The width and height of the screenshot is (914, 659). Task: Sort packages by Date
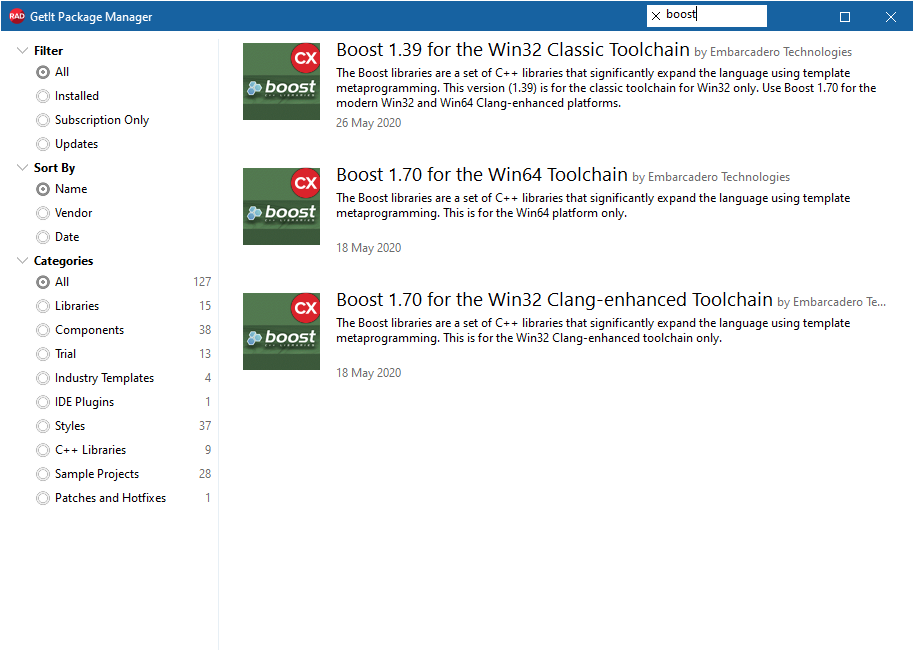pos(58,237)
